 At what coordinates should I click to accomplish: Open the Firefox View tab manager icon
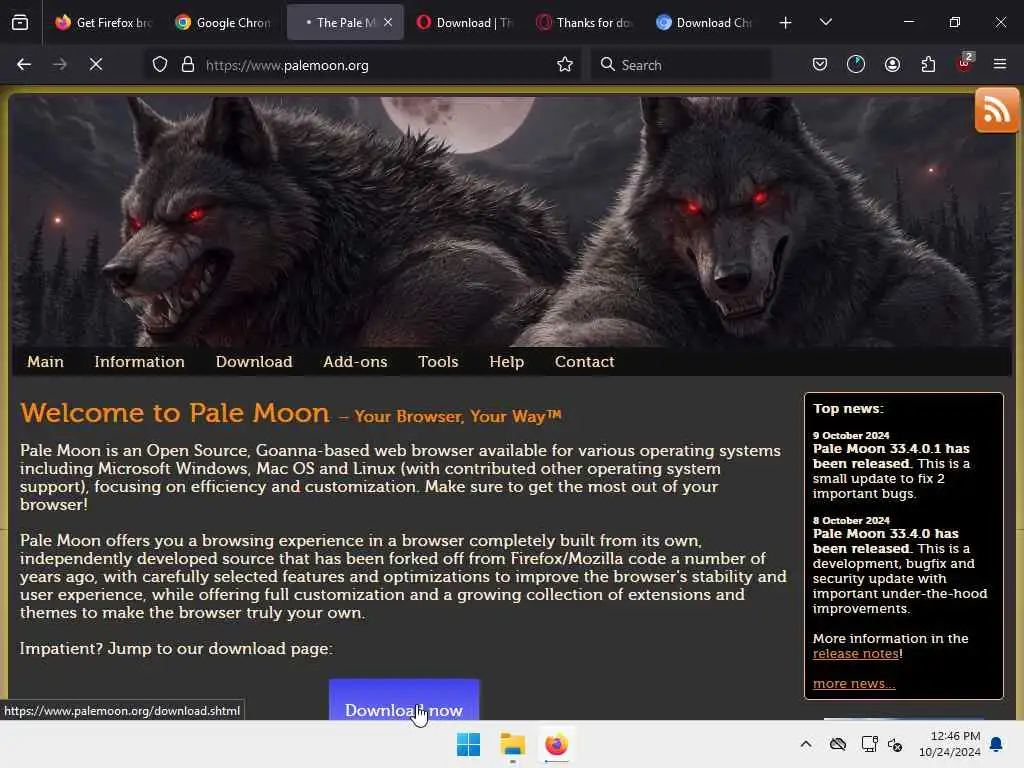tap(20, 23)
